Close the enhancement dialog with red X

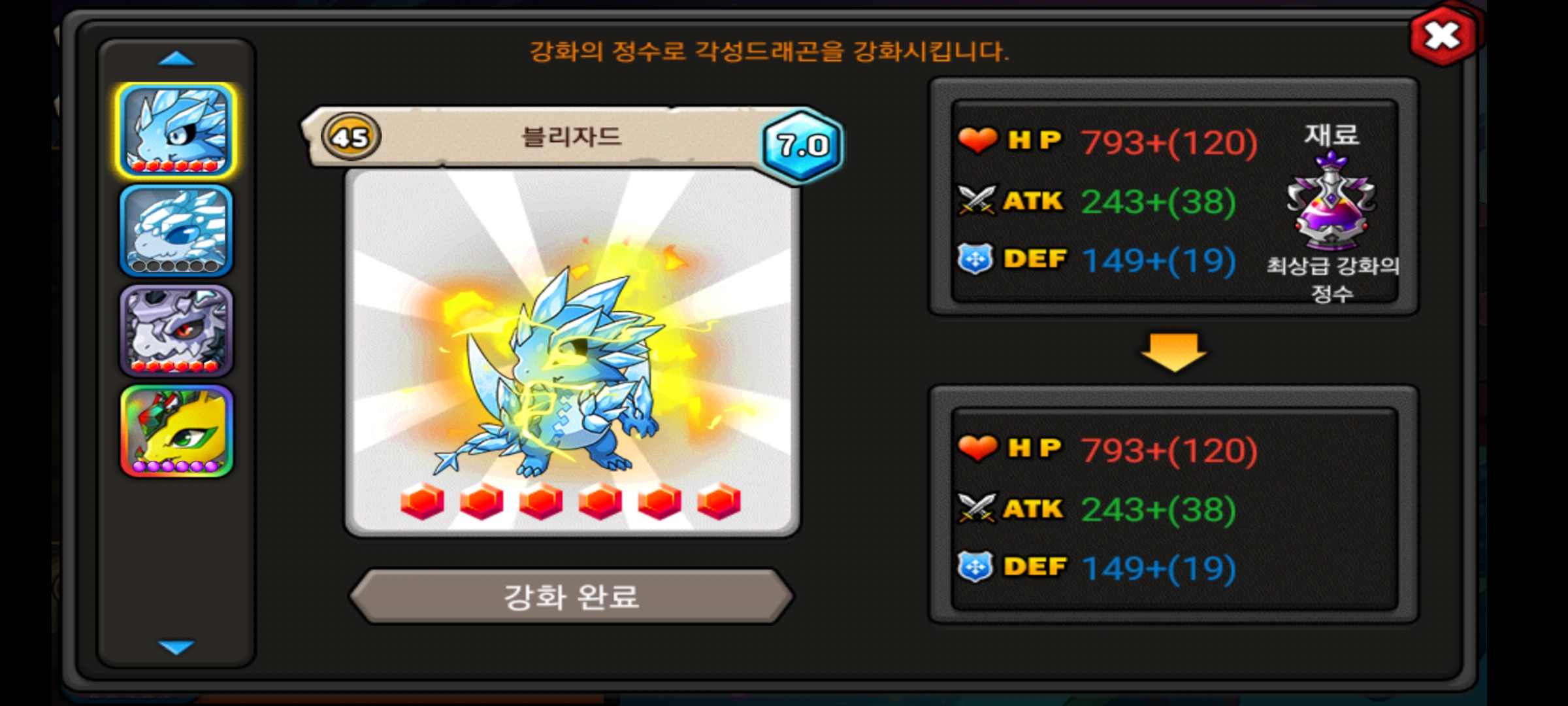(1443, 36)
